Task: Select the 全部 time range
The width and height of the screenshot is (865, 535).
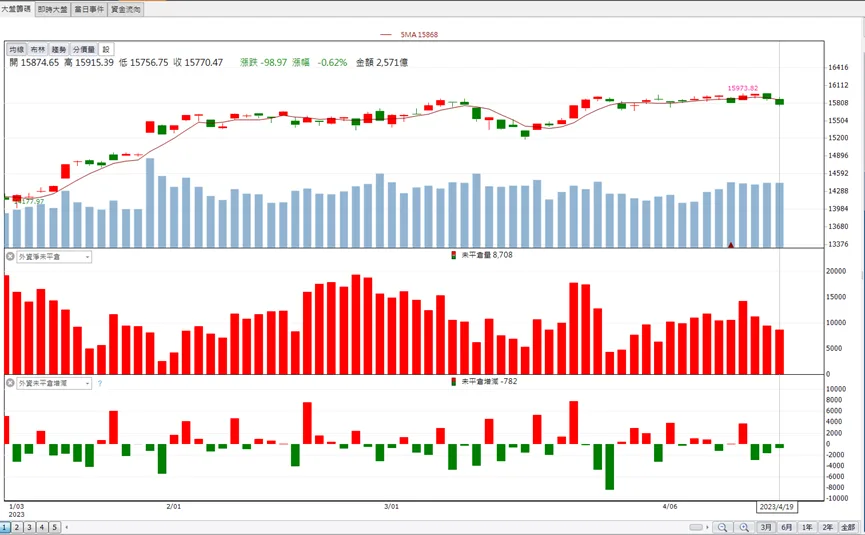Action: pyautogui.click(x=848, y=527)
